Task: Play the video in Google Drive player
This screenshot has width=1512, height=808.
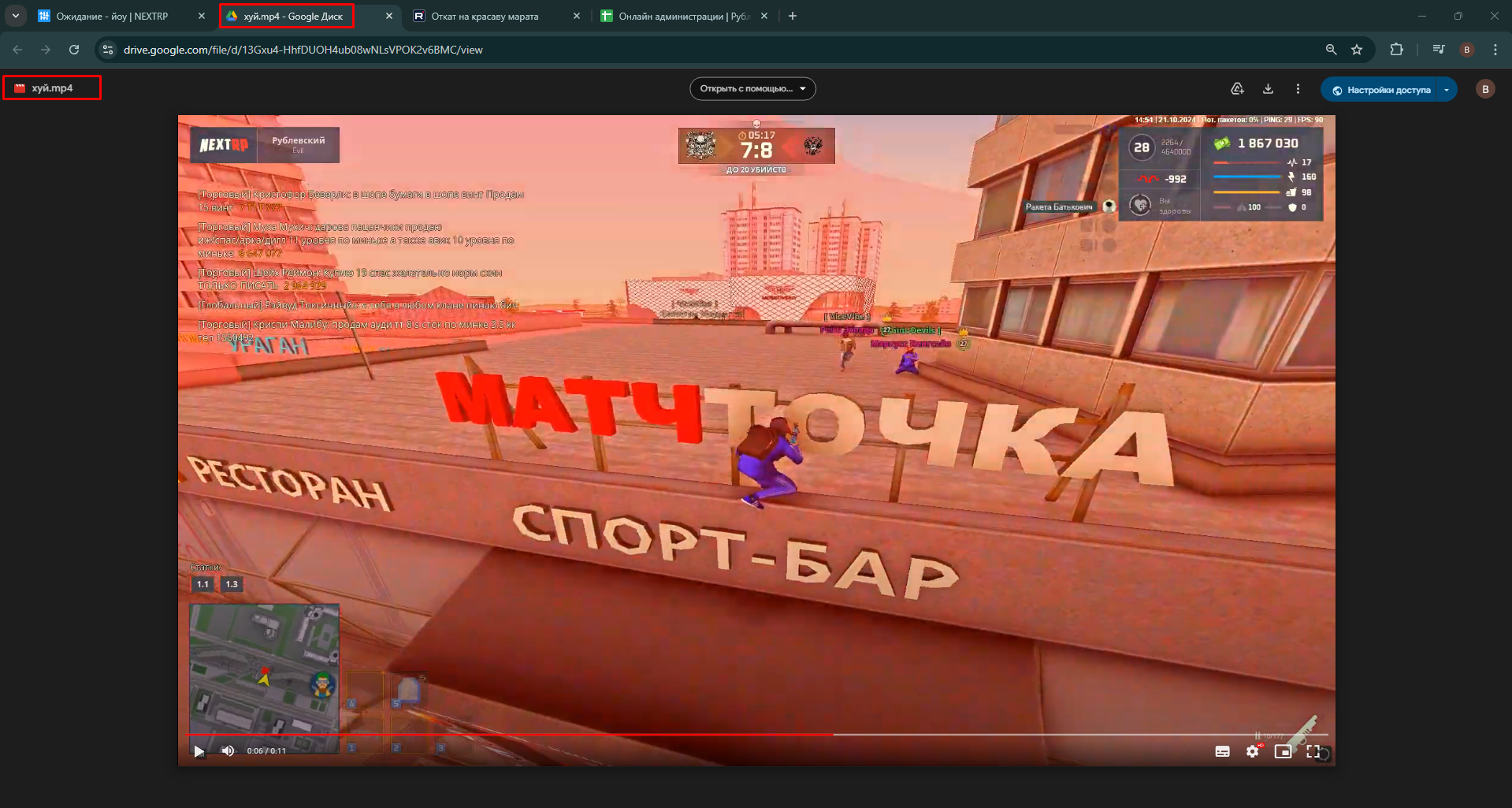Action: (x=199, y=751)
